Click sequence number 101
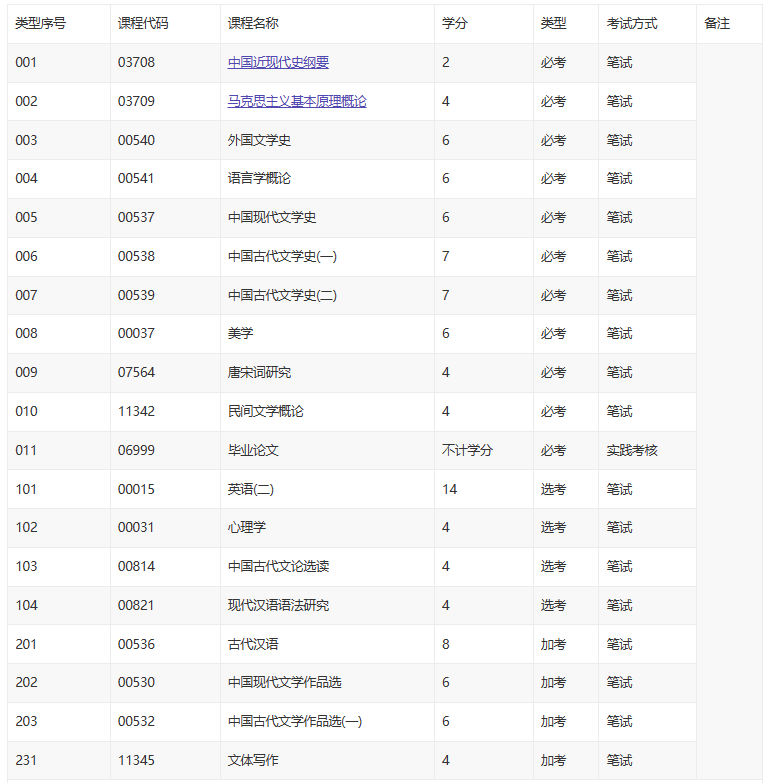The image size is (768, 783). click(26, 489)
